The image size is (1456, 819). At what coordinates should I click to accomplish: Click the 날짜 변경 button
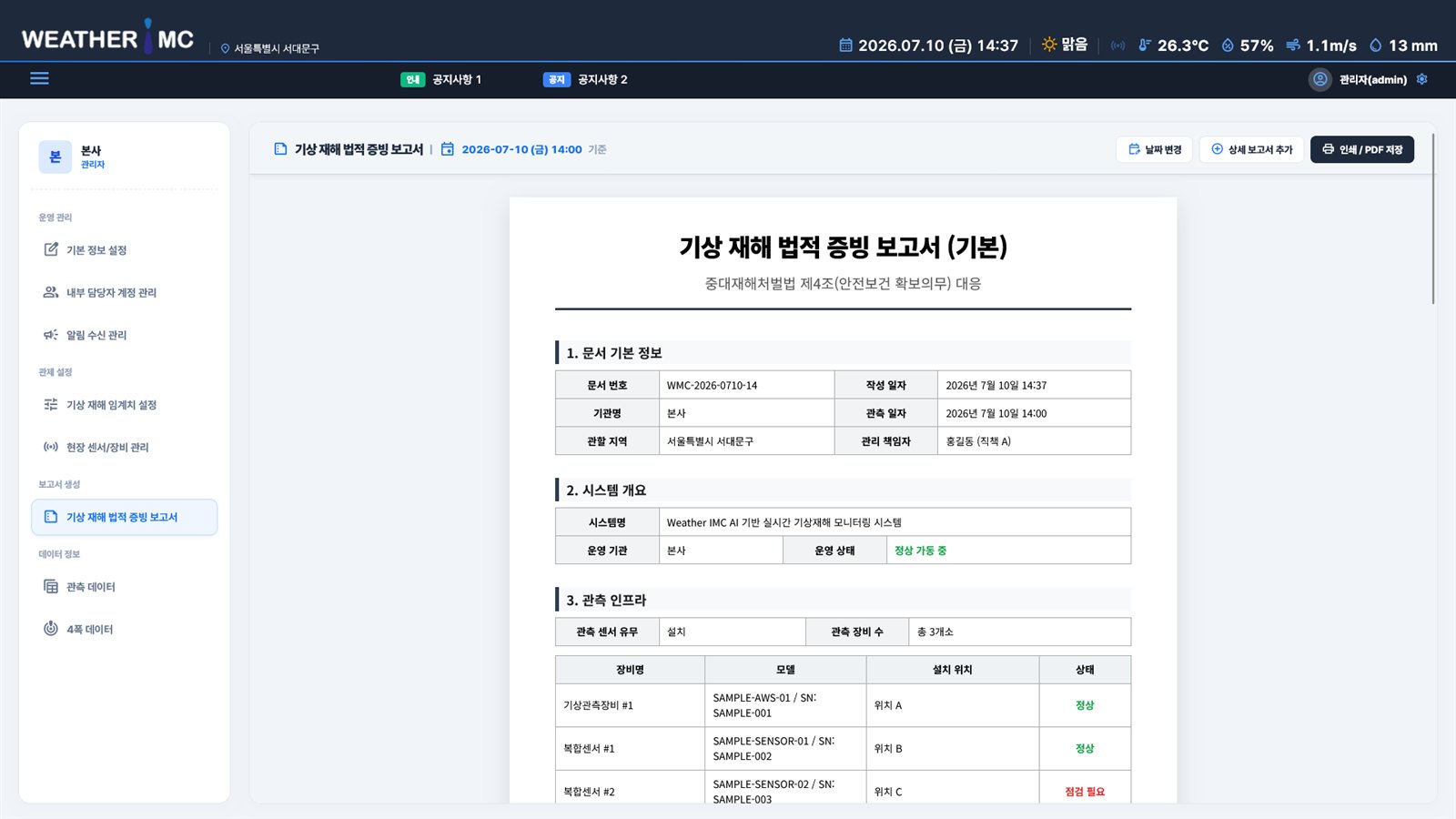[1154, 149]
